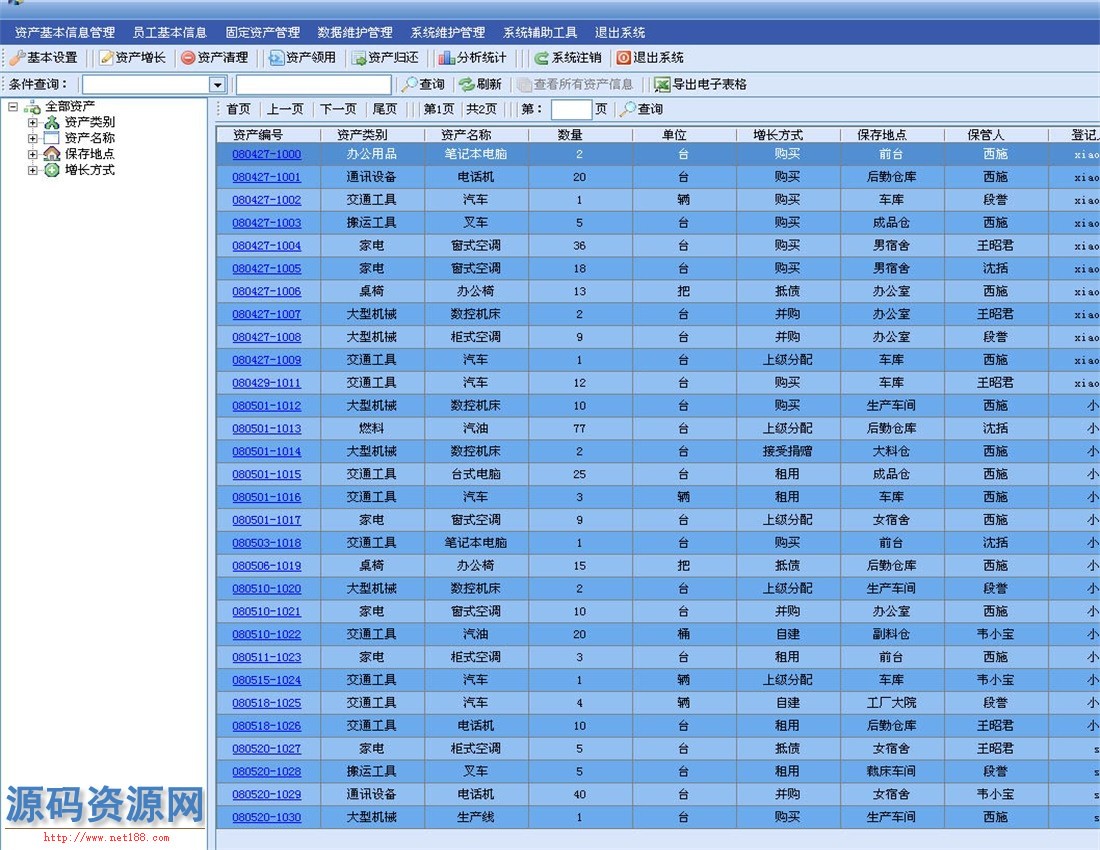The height and width of the screenshot is (850, 1100).
Task: Click the 资产归还 toolbar icon
Action: [359, 58]
